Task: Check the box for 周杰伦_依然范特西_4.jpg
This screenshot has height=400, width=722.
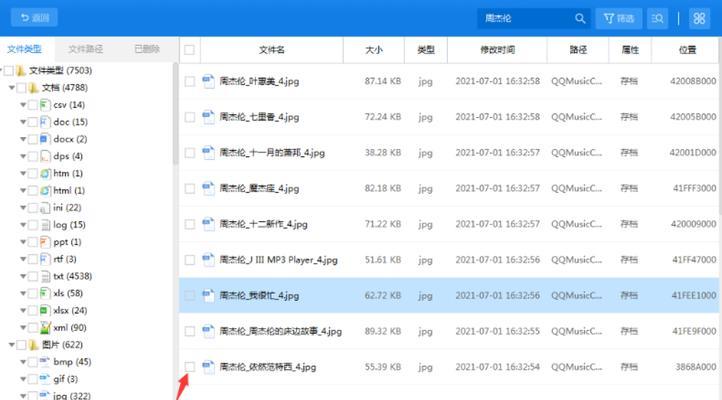Action: pos(190,367)
